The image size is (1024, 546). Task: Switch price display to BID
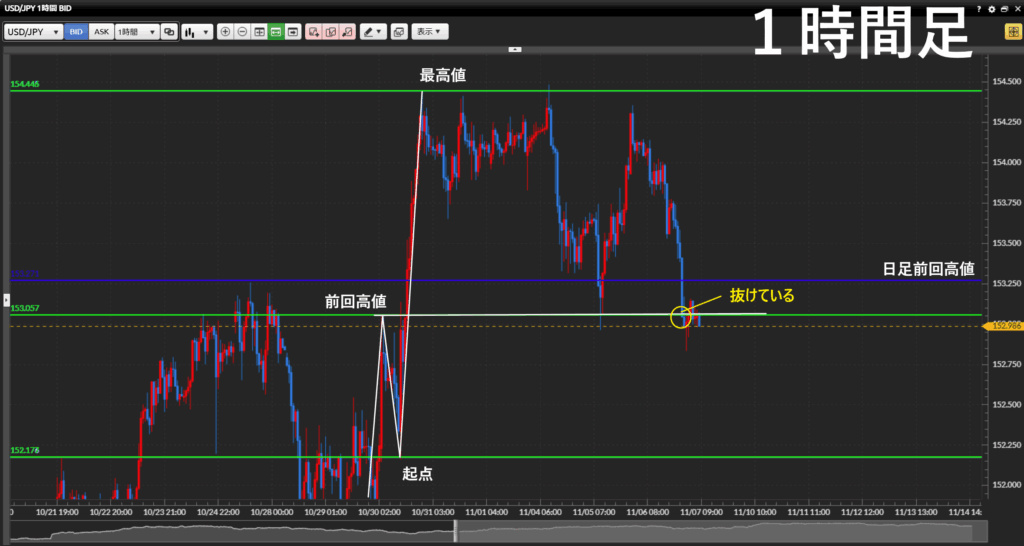[77, 32]
